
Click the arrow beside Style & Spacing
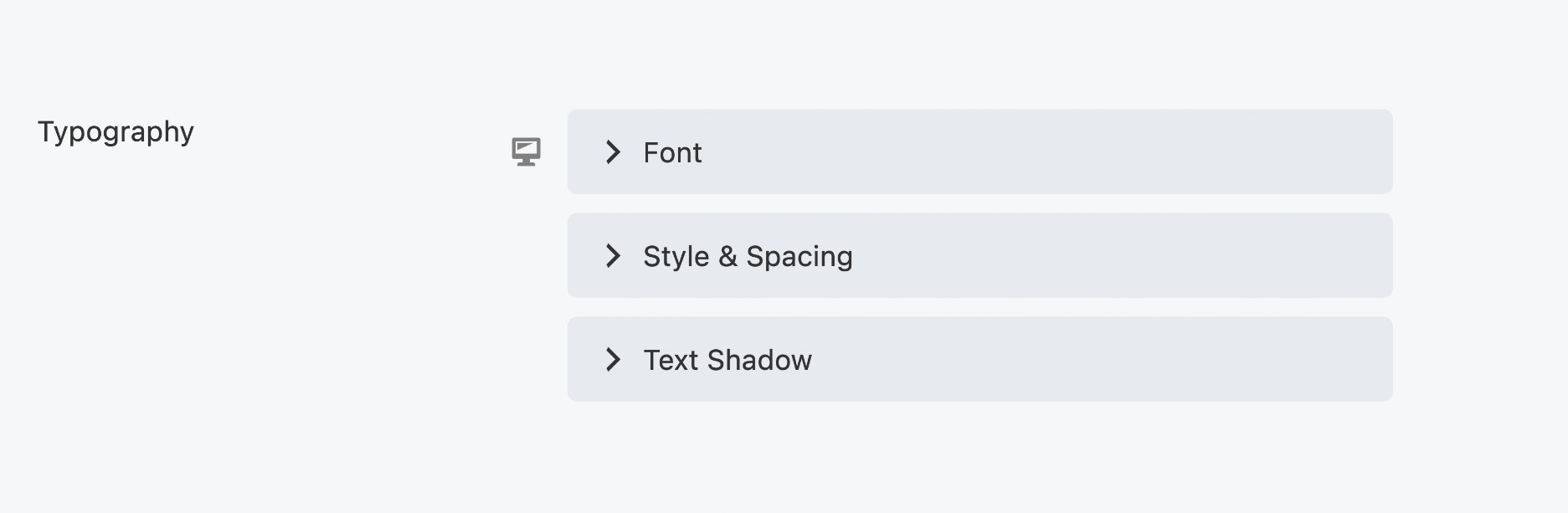614,256
